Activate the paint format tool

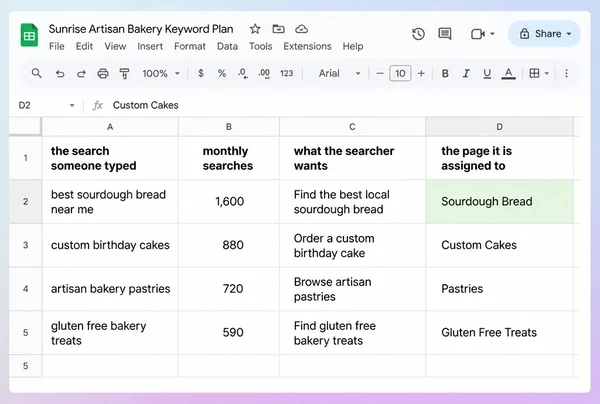[124, 73]
